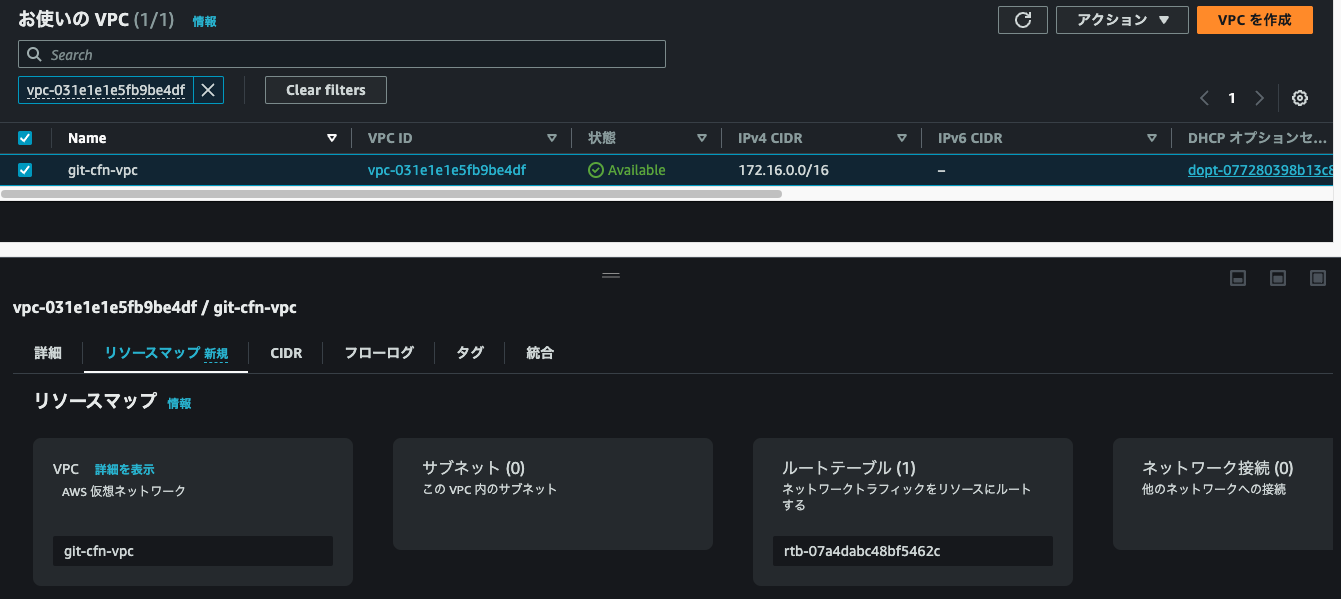Go to the next page arrow
The width and height of the screenshot is (1341, 599).
click(x=1259, y=97)
